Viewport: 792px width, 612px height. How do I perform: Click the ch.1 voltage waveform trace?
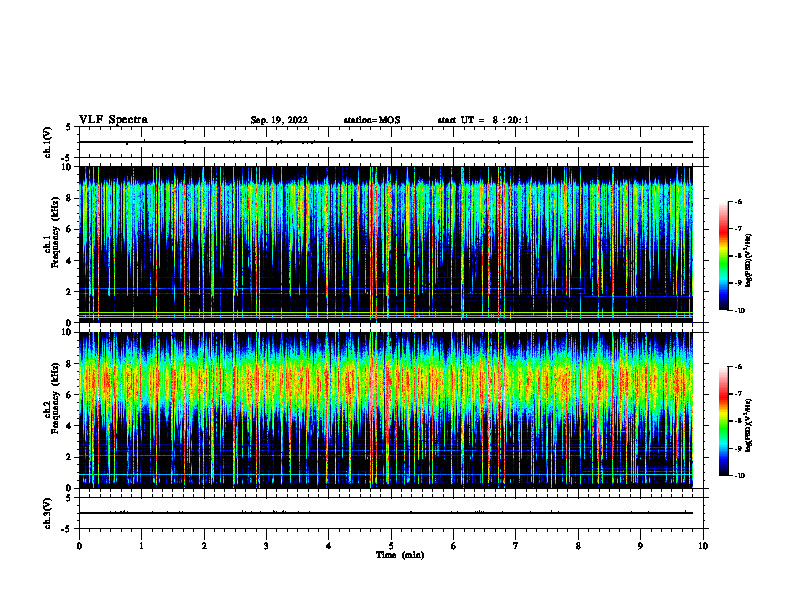click(x=386, y=142)
